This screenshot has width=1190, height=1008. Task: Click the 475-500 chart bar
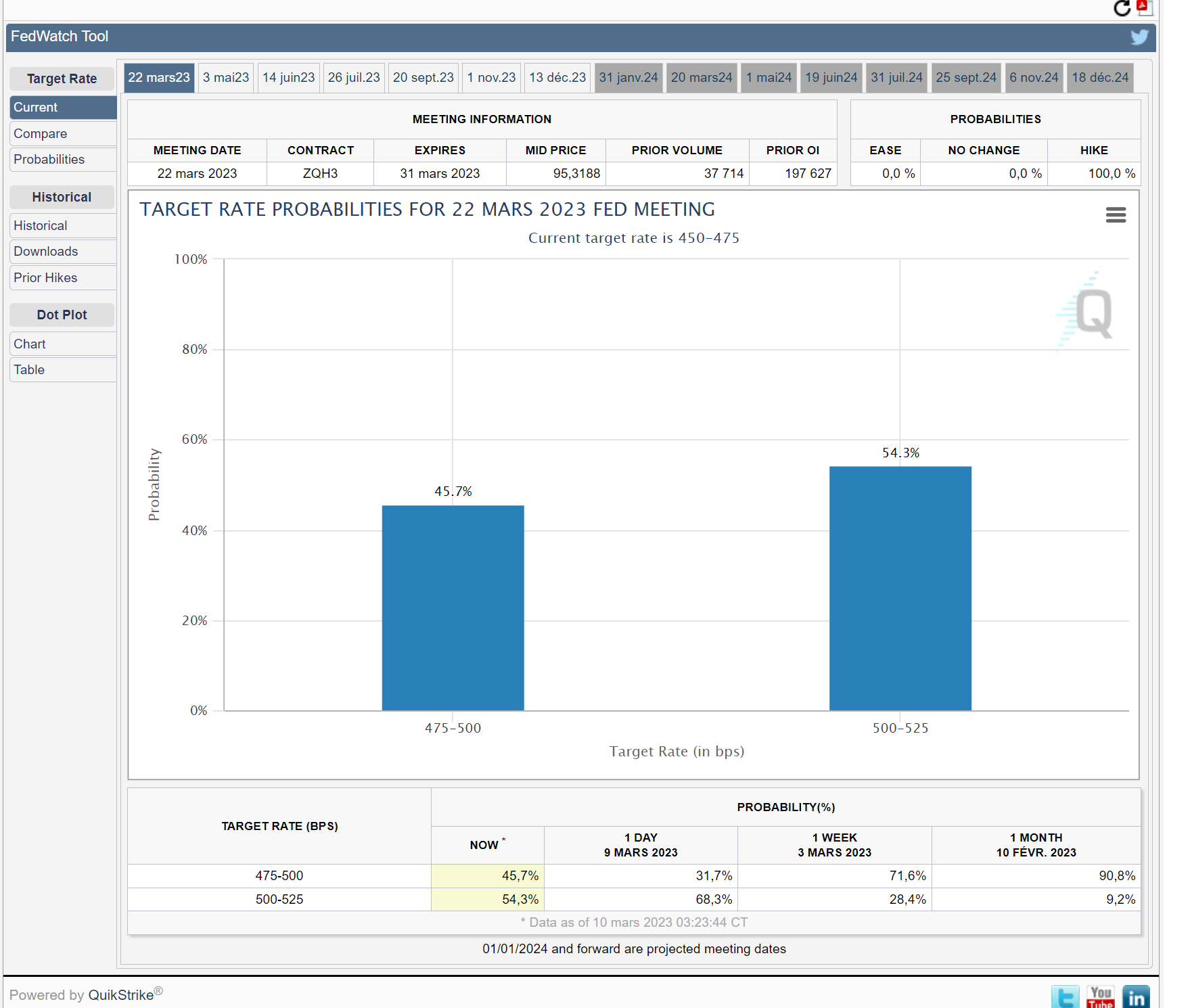(453, 608)
